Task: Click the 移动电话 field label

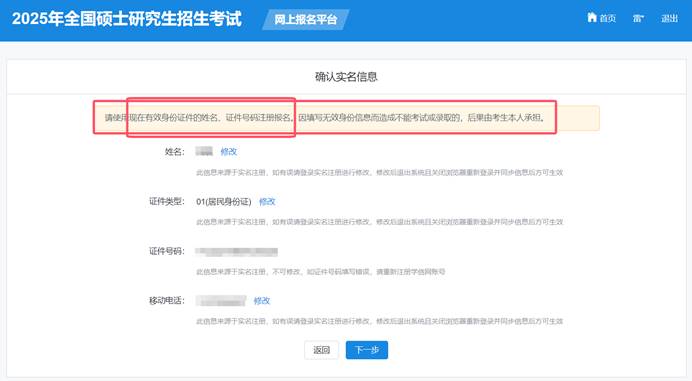Action: point(166,301)
